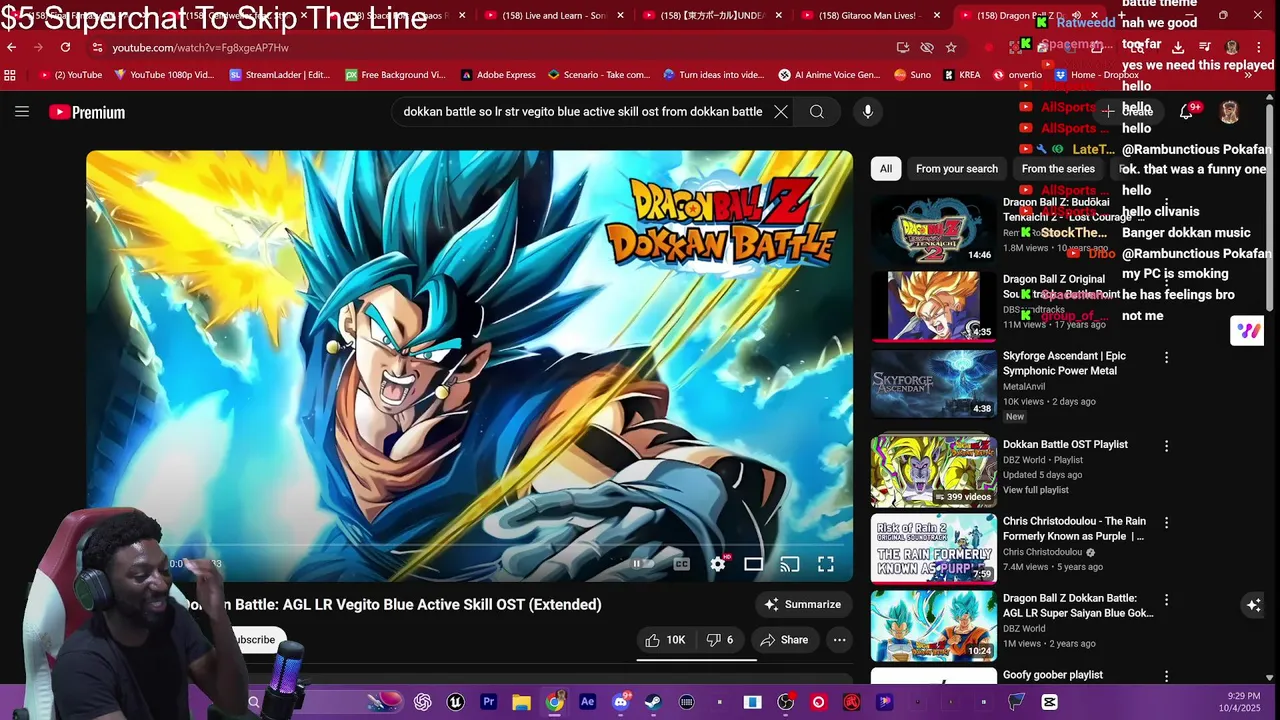Start voice search with the microphone

tap(868, 112)
